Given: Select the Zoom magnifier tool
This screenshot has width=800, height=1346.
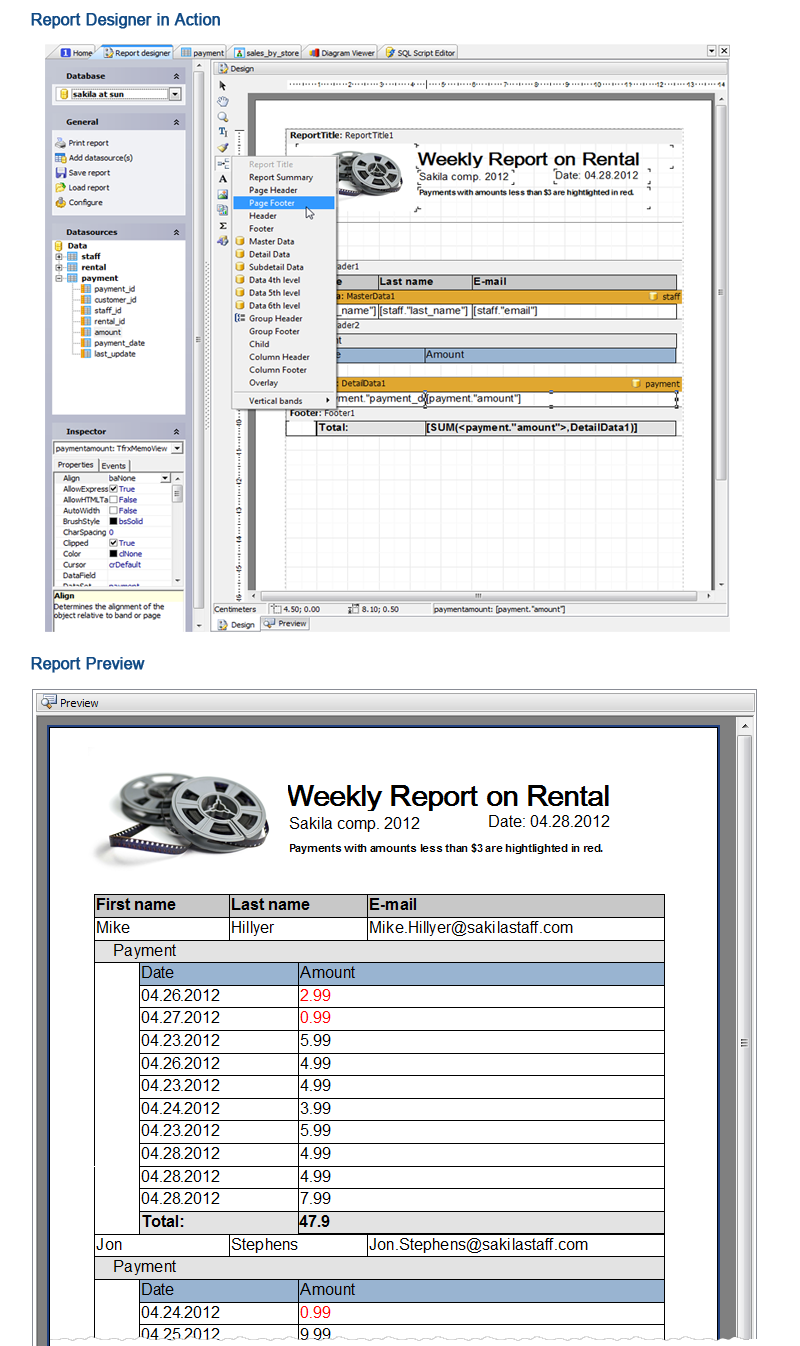Looking at the screenshot, I should [x=223, y=116].
